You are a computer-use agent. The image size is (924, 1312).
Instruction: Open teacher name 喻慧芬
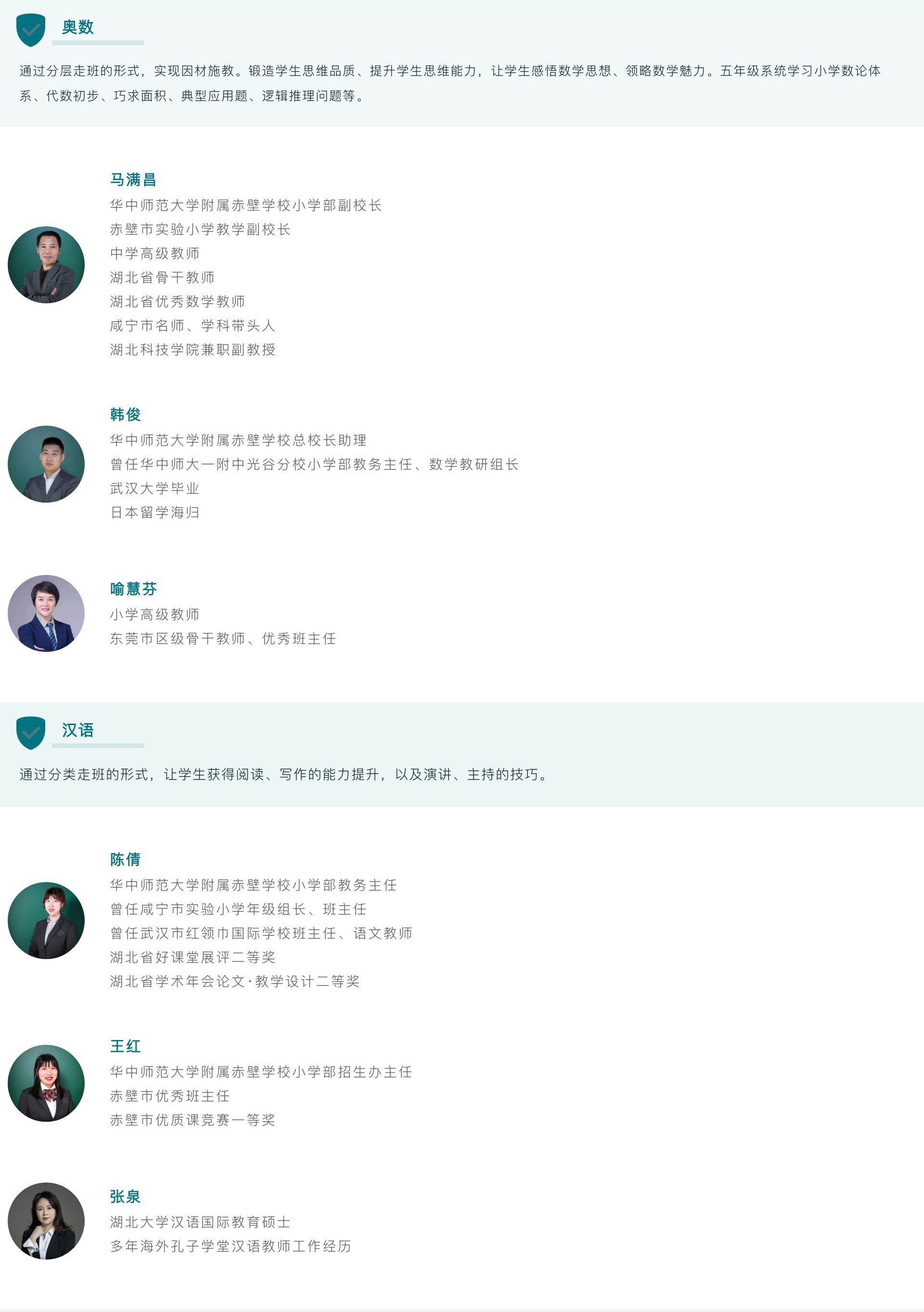(133, 588)
